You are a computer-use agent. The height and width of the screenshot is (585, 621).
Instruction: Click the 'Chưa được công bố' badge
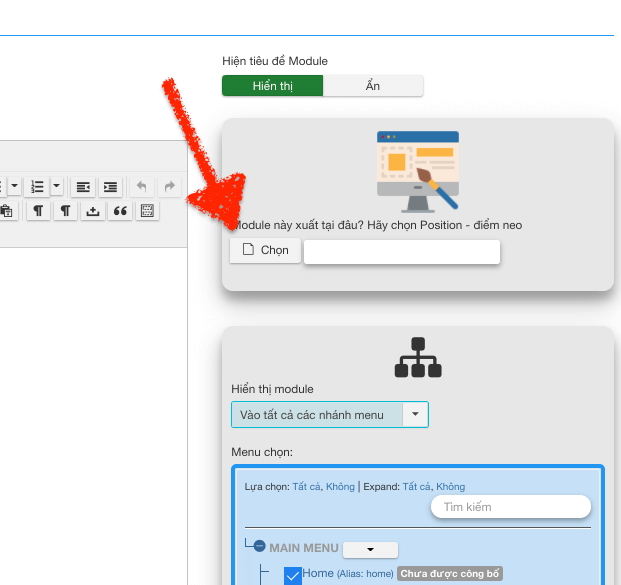tap(450, 574)
